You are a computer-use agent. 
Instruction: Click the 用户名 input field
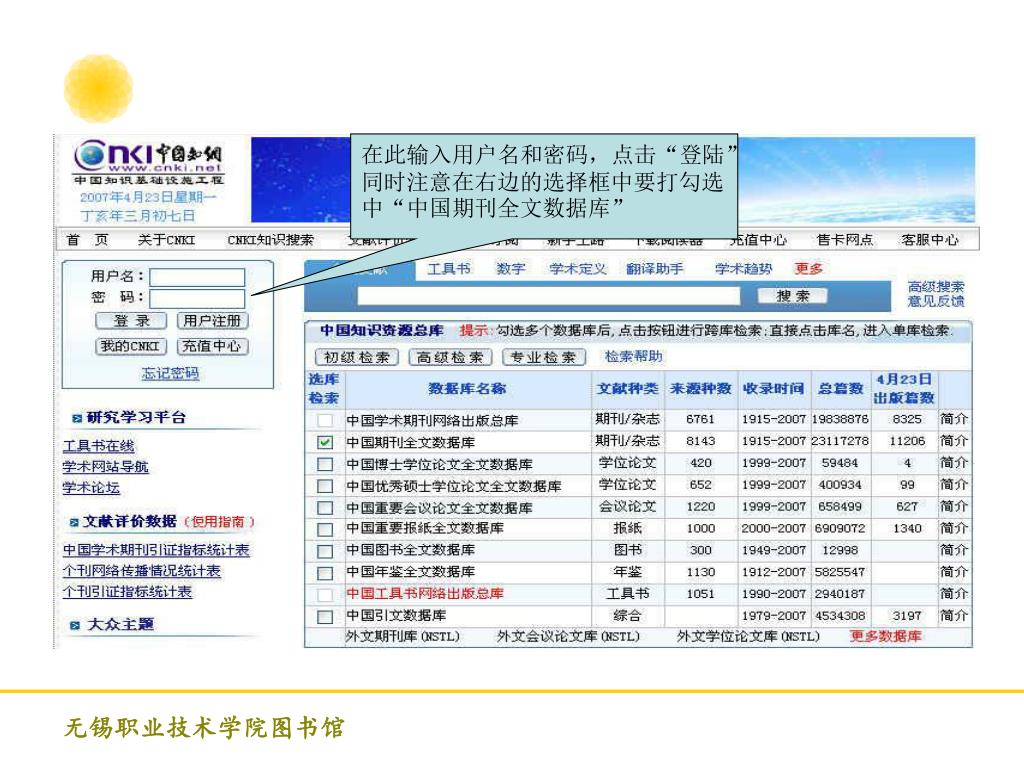(197, 277)
